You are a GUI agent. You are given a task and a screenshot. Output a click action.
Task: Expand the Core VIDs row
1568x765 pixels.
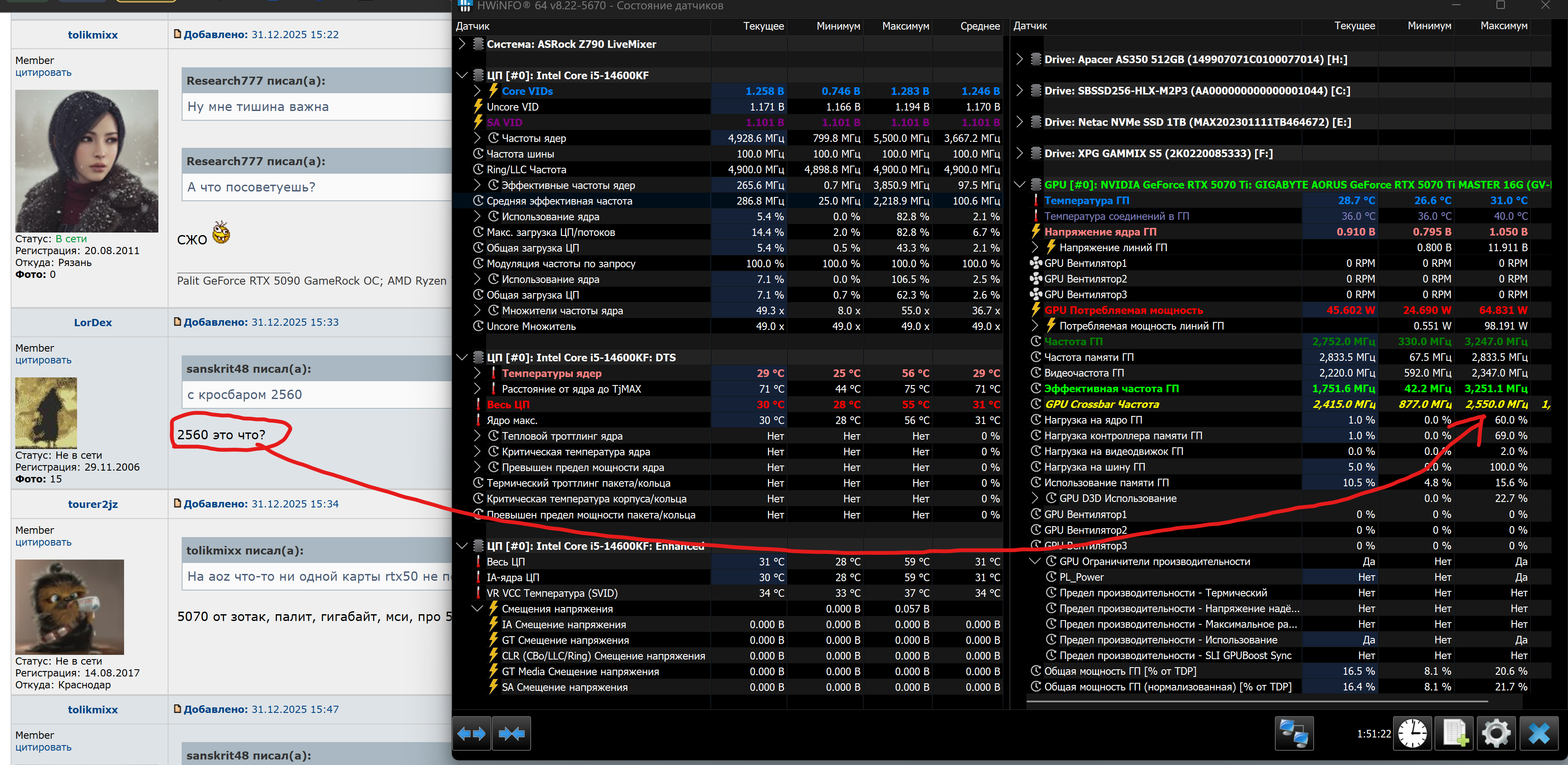477,91
